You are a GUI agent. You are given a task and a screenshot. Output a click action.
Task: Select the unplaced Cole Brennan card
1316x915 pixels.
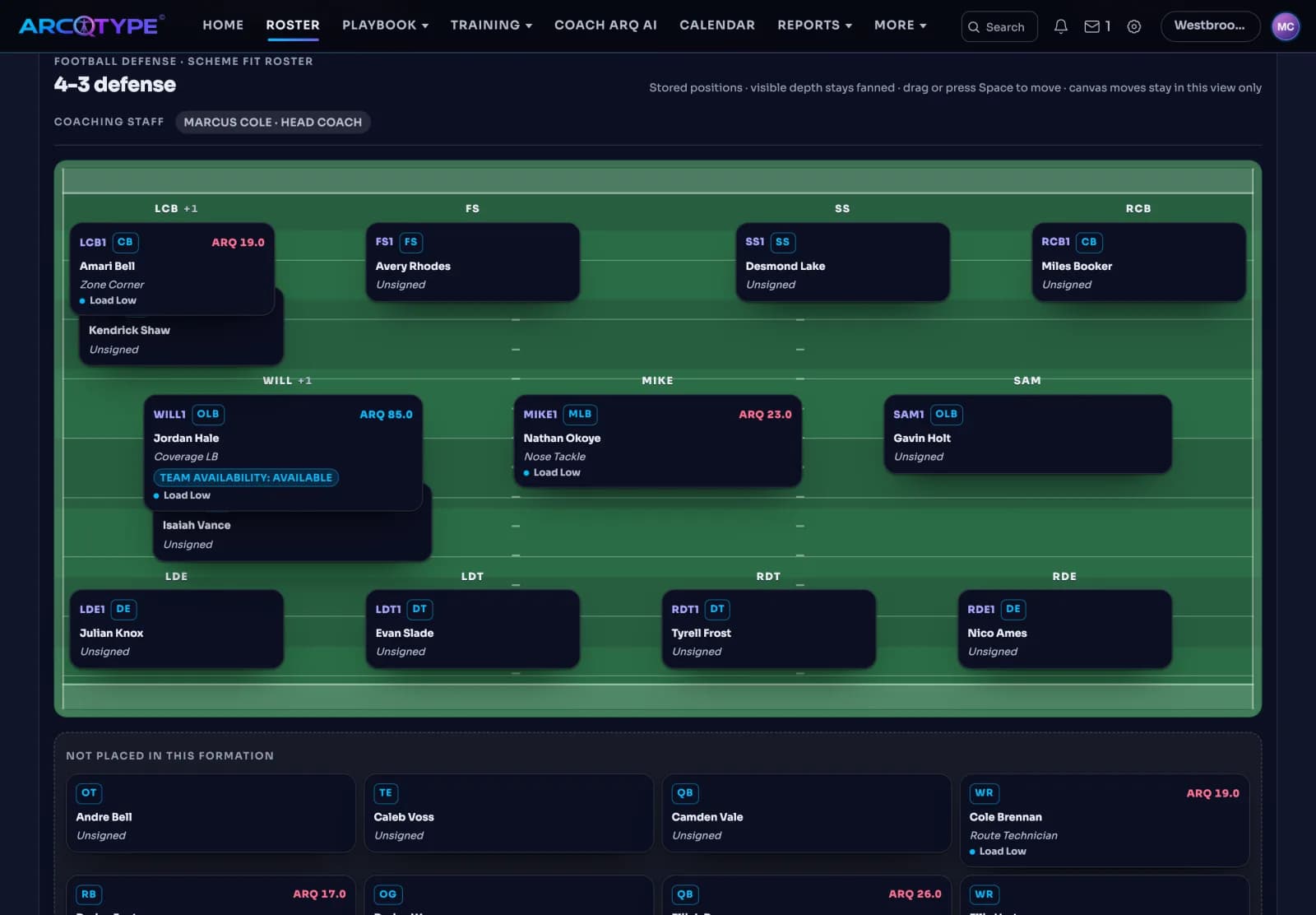tap(1105, 820)
